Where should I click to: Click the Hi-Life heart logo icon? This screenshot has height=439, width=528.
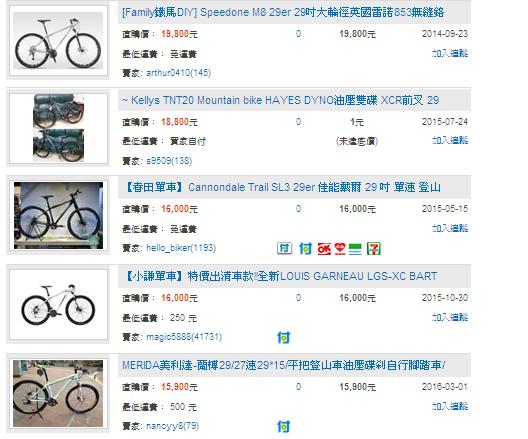(340, 249)
